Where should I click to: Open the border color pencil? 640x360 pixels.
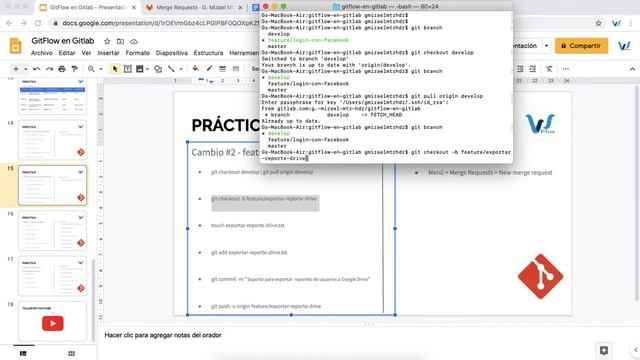point(209,69)
